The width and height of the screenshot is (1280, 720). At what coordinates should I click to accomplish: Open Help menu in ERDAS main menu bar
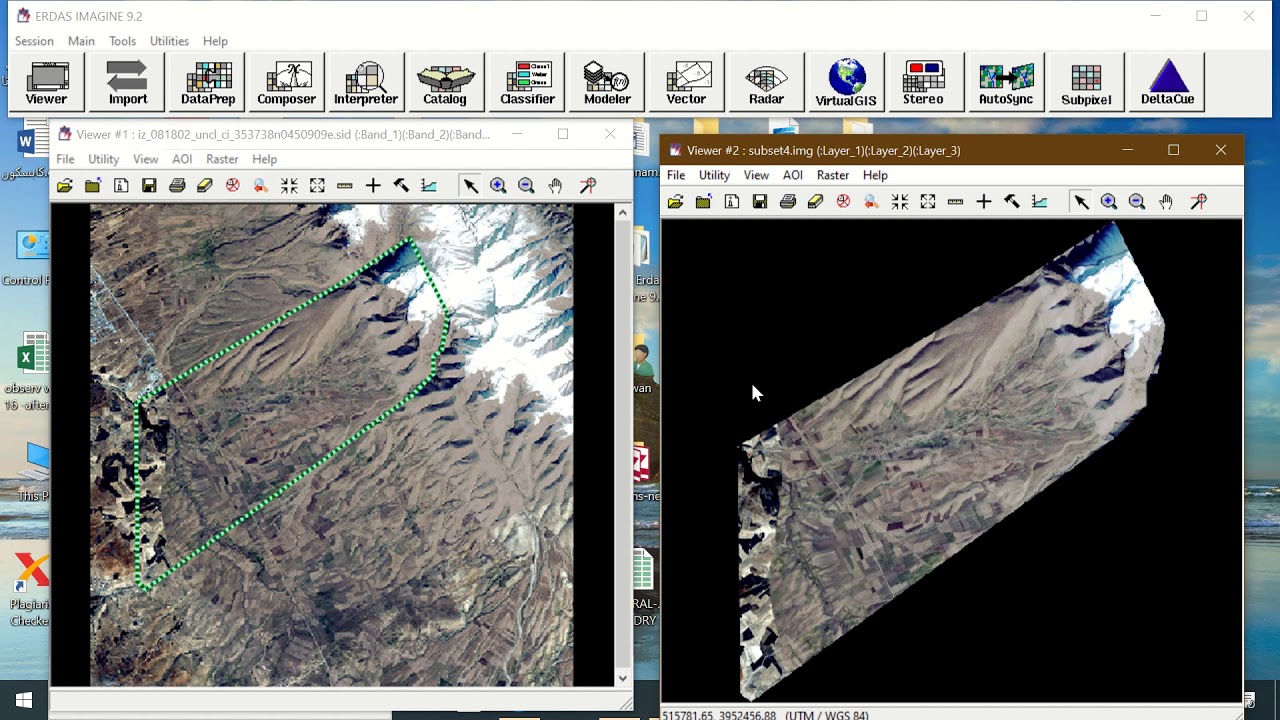(x=215, y=41)
